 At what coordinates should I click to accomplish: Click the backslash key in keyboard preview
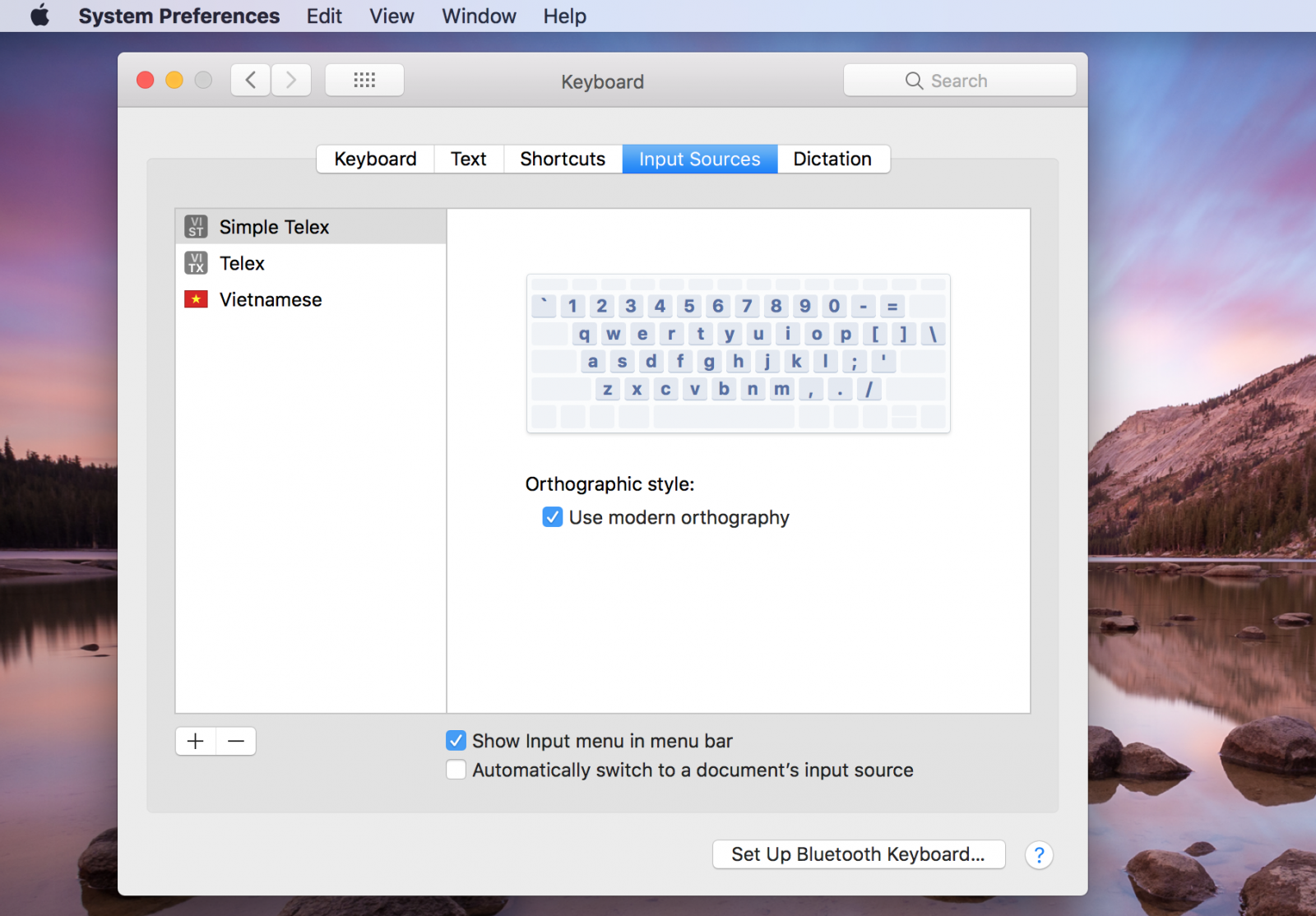933,334
